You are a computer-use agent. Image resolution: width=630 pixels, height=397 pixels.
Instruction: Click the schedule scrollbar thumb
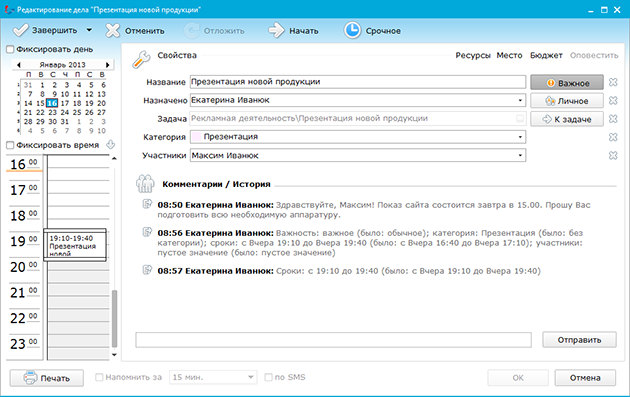[x=114, y=319]
